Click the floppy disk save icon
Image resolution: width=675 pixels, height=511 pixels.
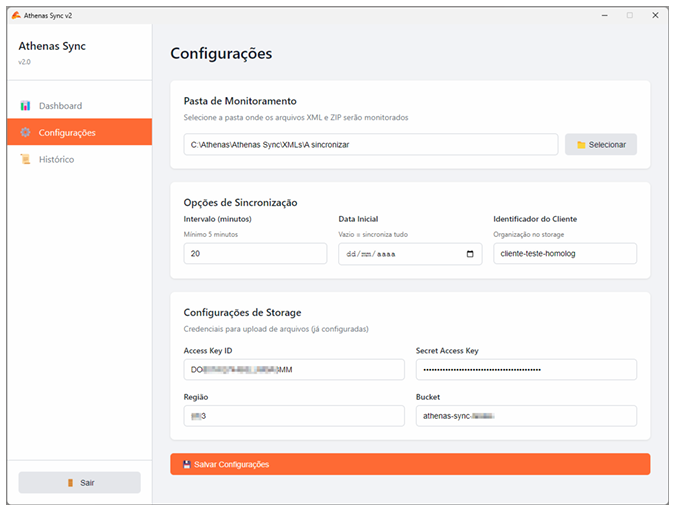click(x=186, y=464)
